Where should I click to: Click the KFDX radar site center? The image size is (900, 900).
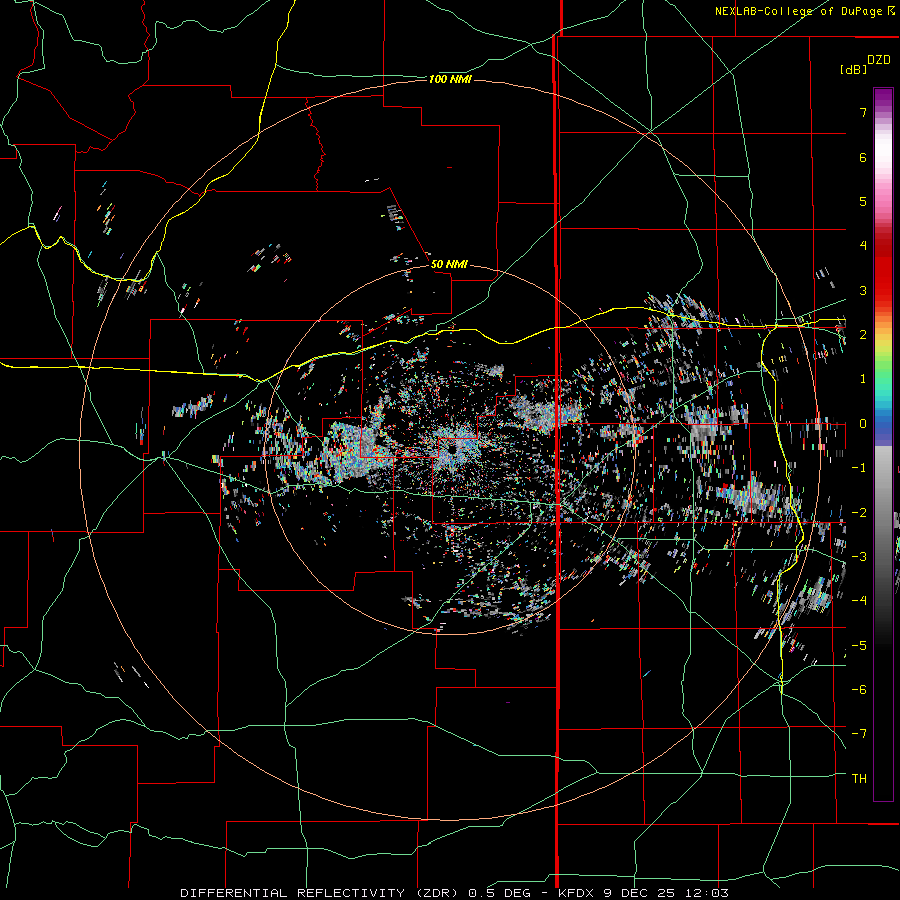[451, 451]
